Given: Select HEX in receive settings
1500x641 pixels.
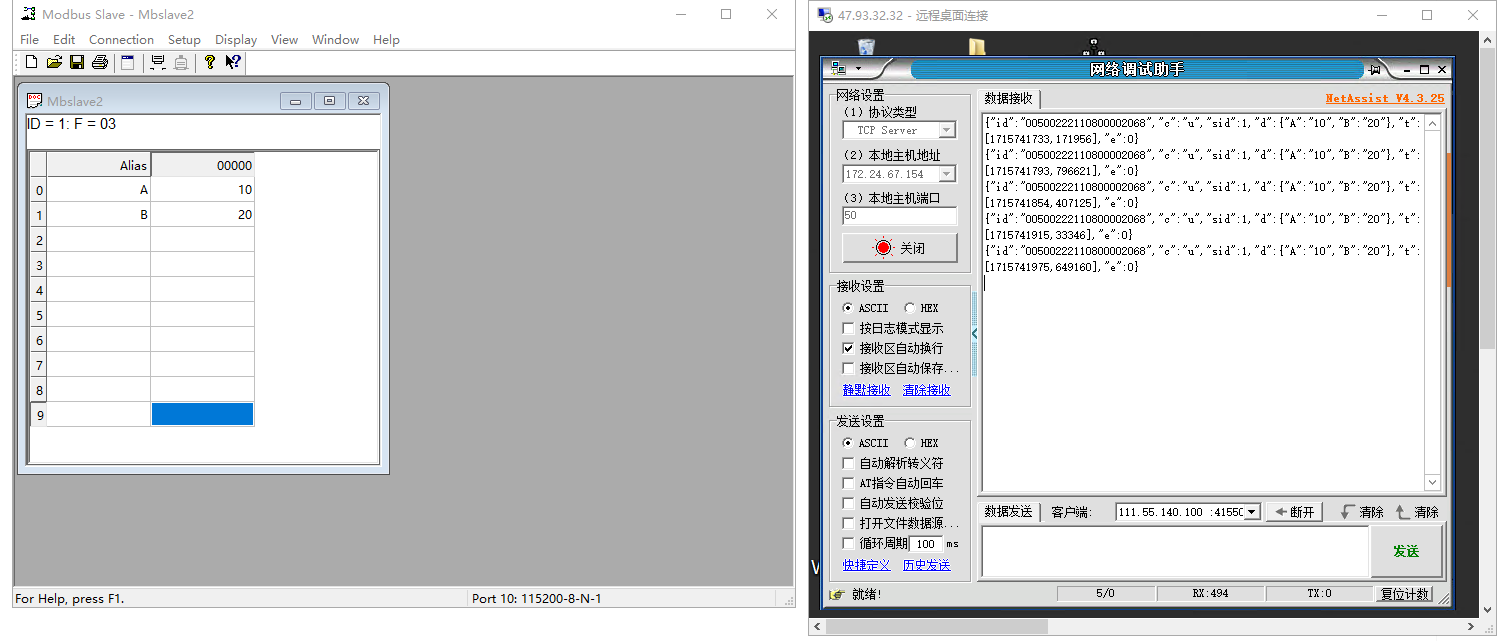Looking at the screenshot, I should point(909,308).
